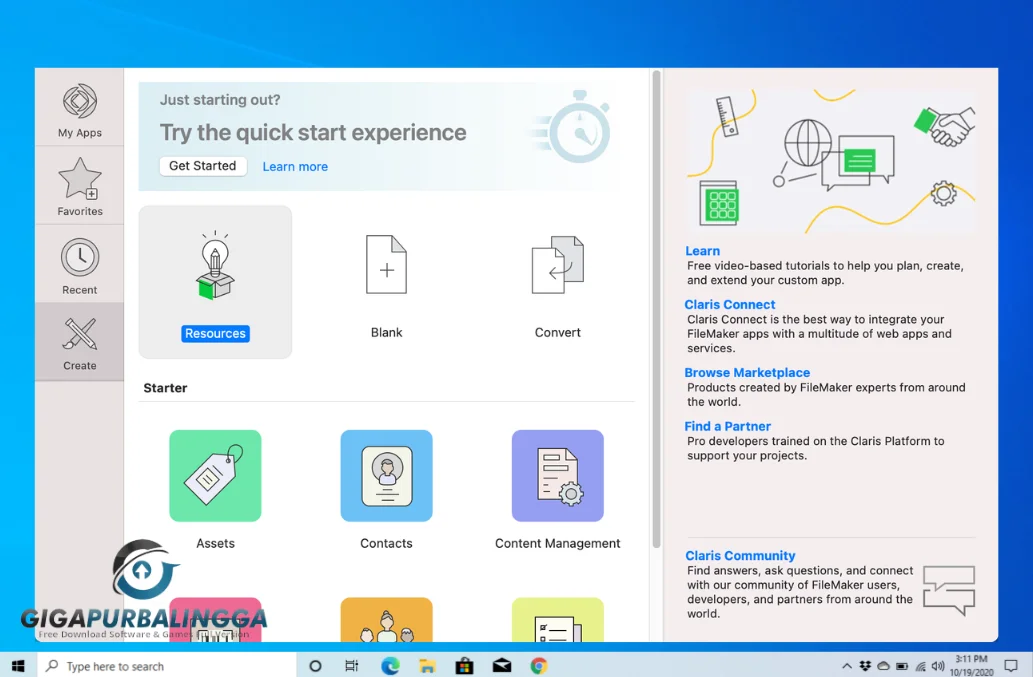The height and width of the screenshot is (677, 1033).
Task: Open the taskbar clock and date
Action: pyautogui.click(x=972, y=666)
